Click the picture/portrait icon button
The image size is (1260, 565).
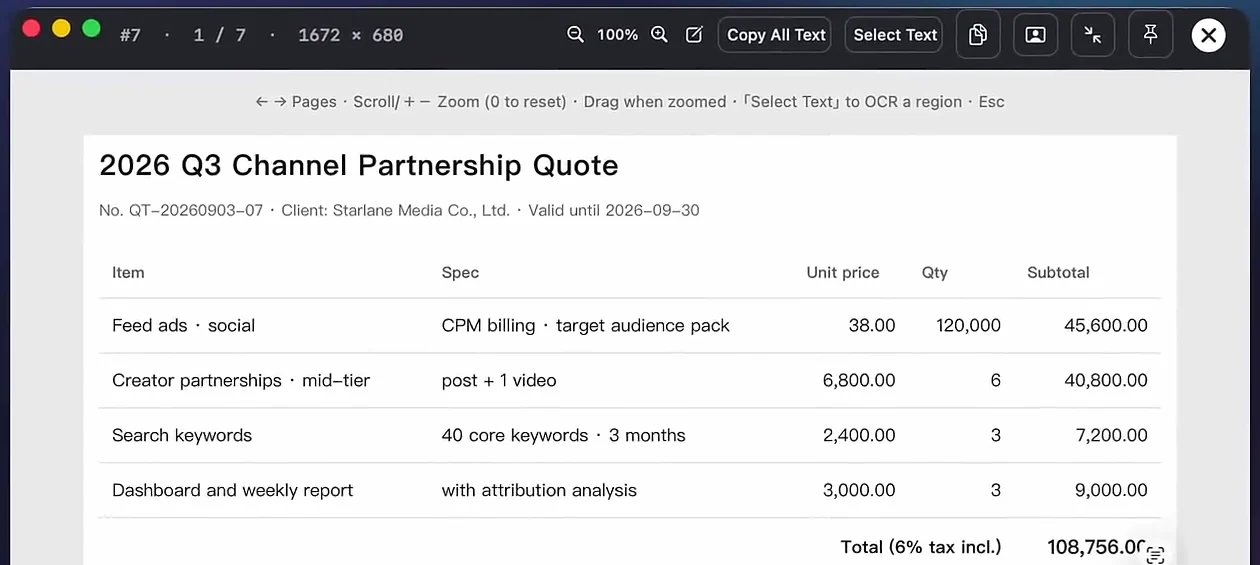[x=1036, y=35]
